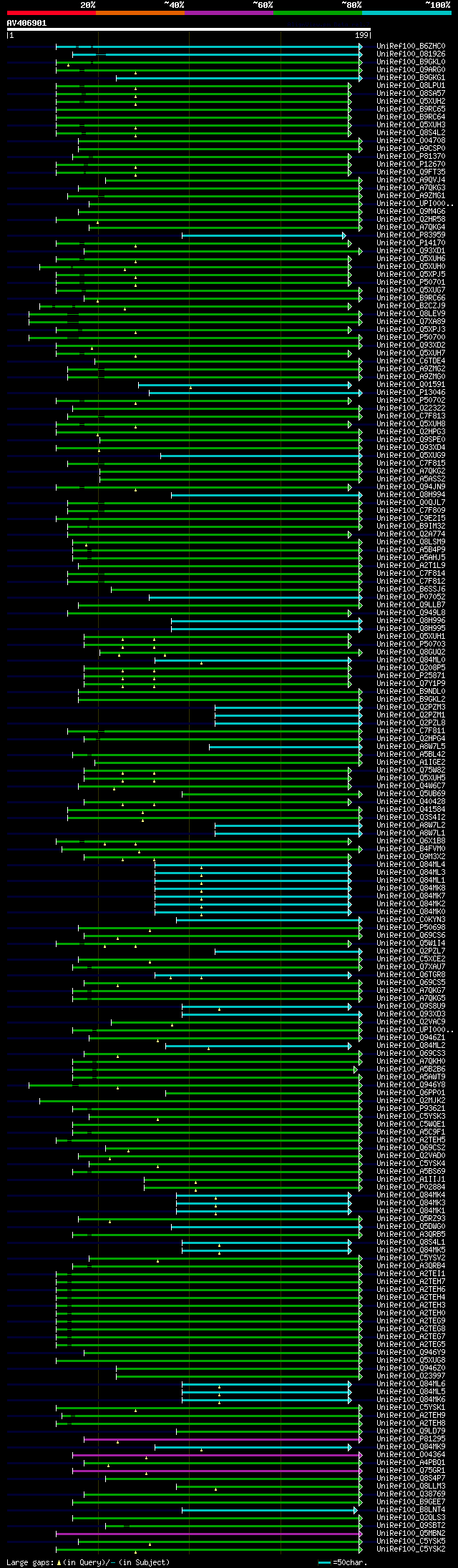This screenshot has width=458, height=1568.
Task: Select label UniRef100_Q8LEV9
Action: point(411,314)
